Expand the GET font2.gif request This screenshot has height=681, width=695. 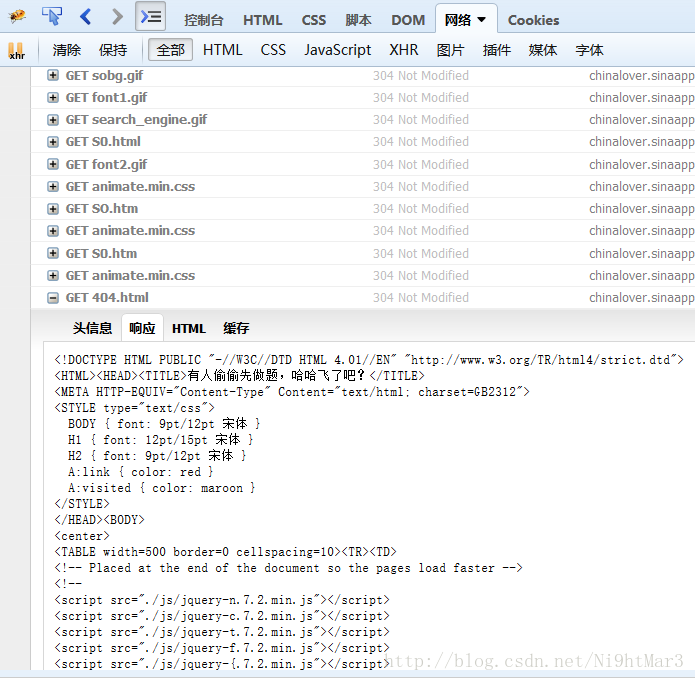tap(53, 164)
